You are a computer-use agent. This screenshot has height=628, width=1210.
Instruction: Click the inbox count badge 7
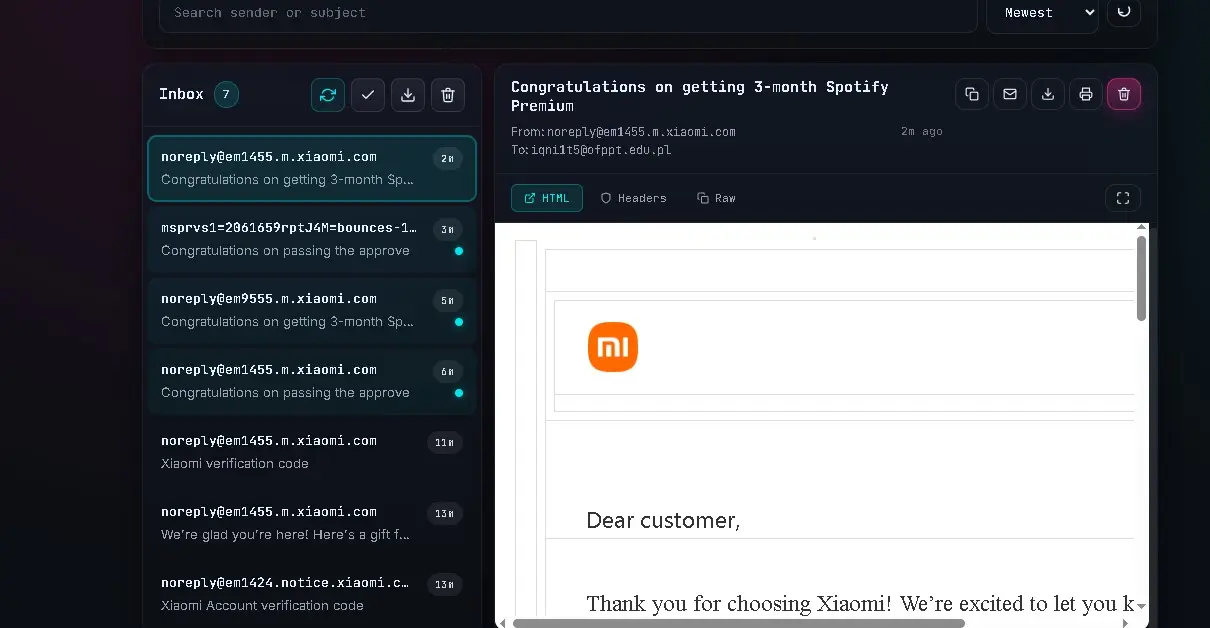point(226,95)
